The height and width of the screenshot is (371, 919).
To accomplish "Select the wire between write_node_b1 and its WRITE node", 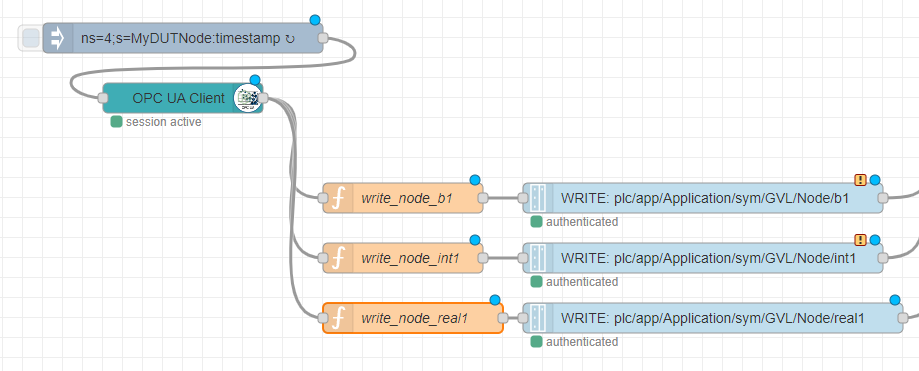I will (503, 198).
